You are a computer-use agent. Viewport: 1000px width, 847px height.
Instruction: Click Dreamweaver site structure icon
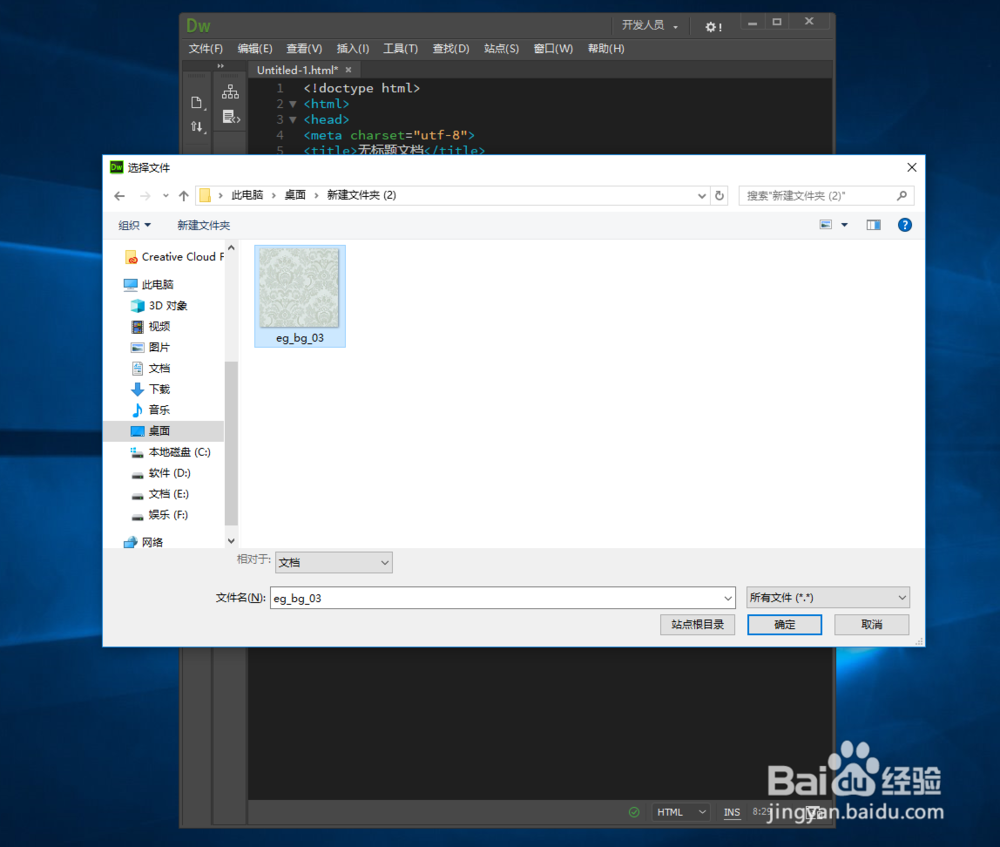(230, 92)
